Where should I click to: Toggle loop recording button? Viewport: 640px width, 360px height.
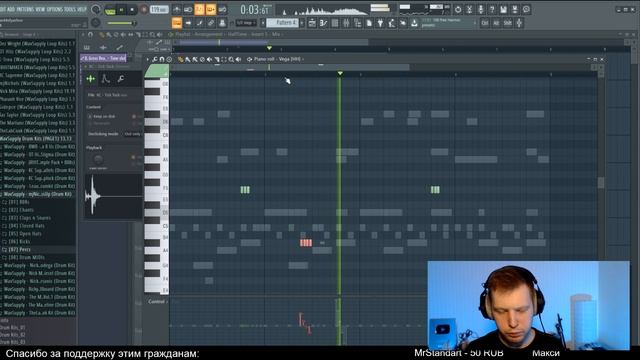[222, 9]
